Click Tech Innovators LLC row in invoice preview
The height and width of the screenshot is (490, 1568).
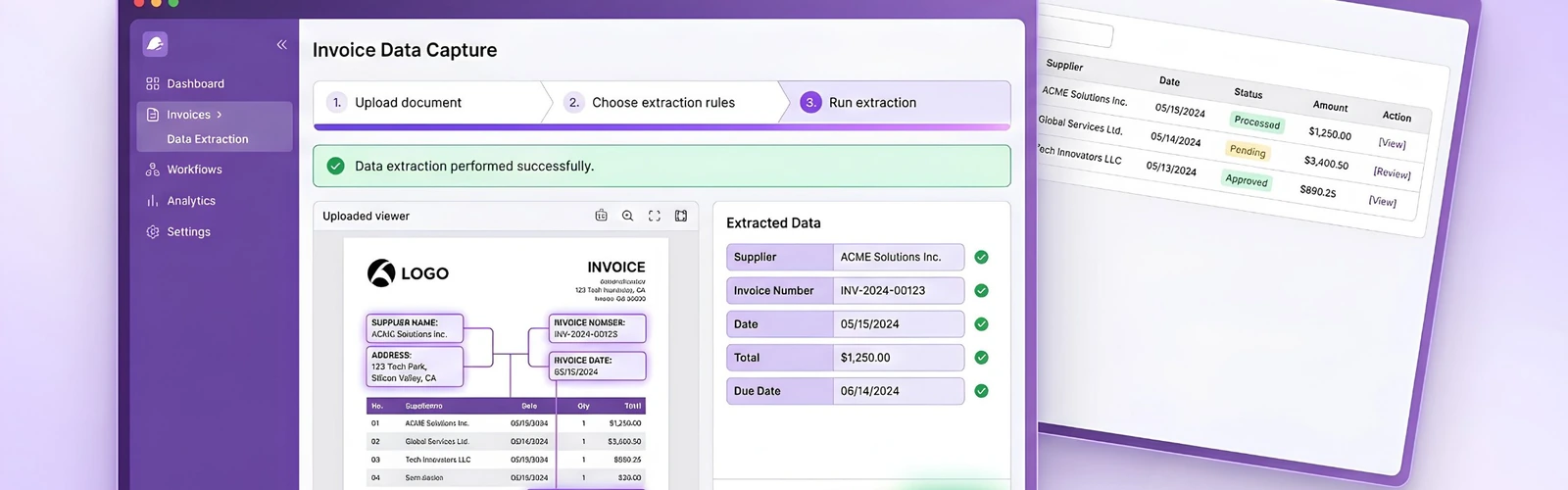click(x=506, y=459)
